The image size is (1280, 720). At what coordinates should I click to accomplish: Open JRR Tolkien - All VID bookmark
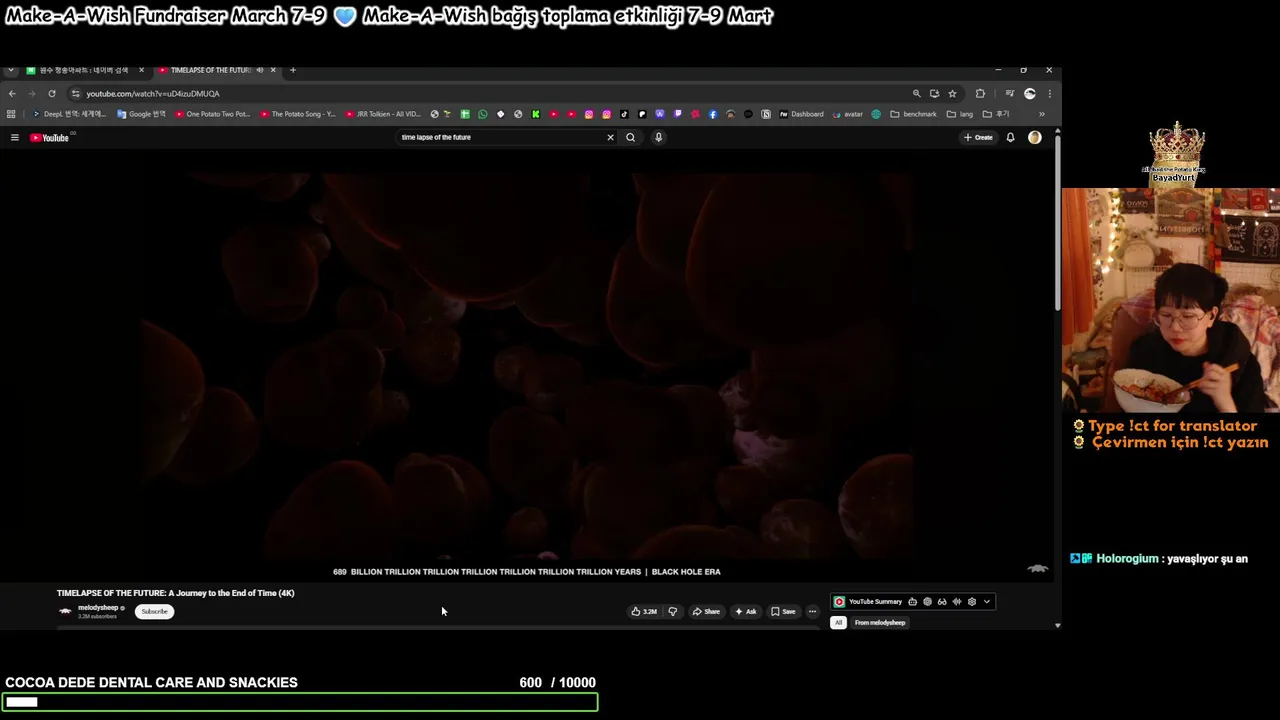[x=383, y=114]
